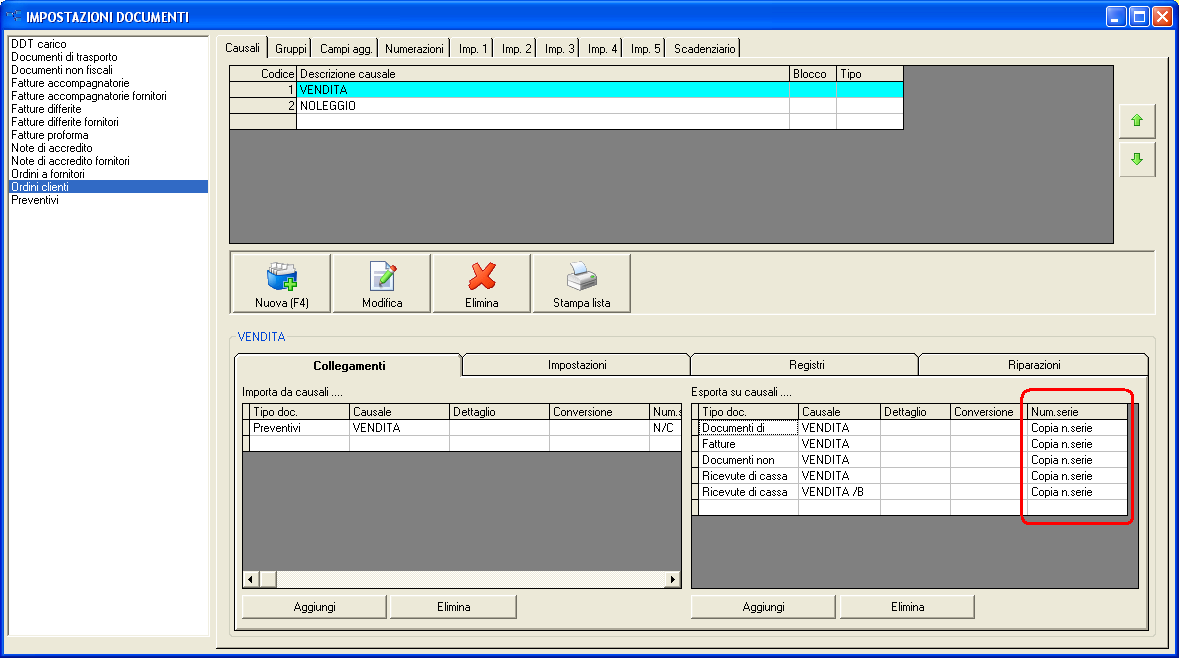Click the Stampa lista printer icon
Screen dimensions: 1179x658
pos(581,277)
